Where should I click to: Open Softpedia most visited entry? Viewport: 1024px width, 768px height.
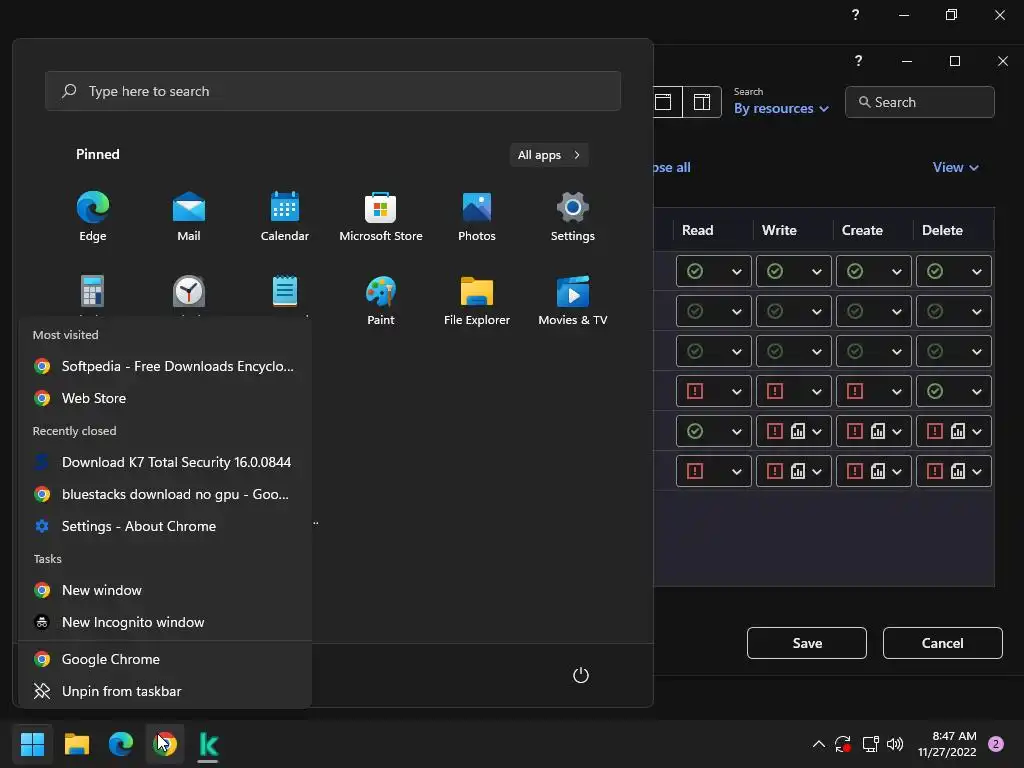click(165, 366)
